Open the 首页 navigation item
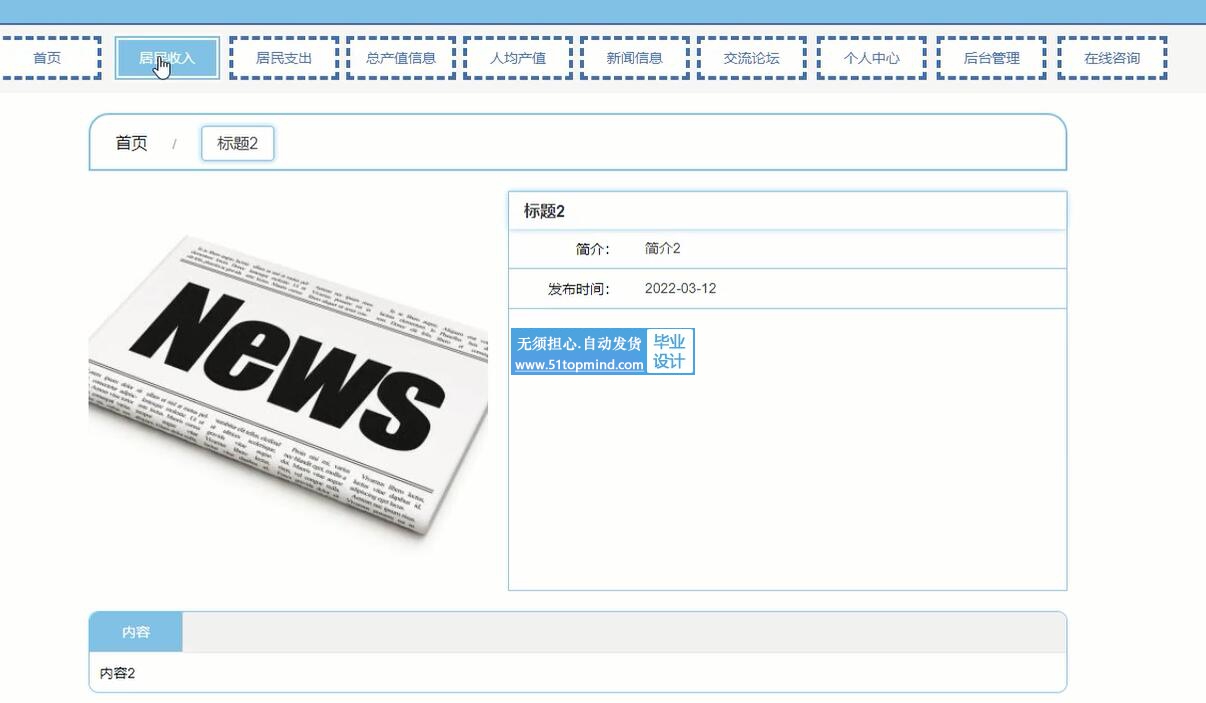Image resolution: width=1206 pixels, height=703 pixels. 47,58
